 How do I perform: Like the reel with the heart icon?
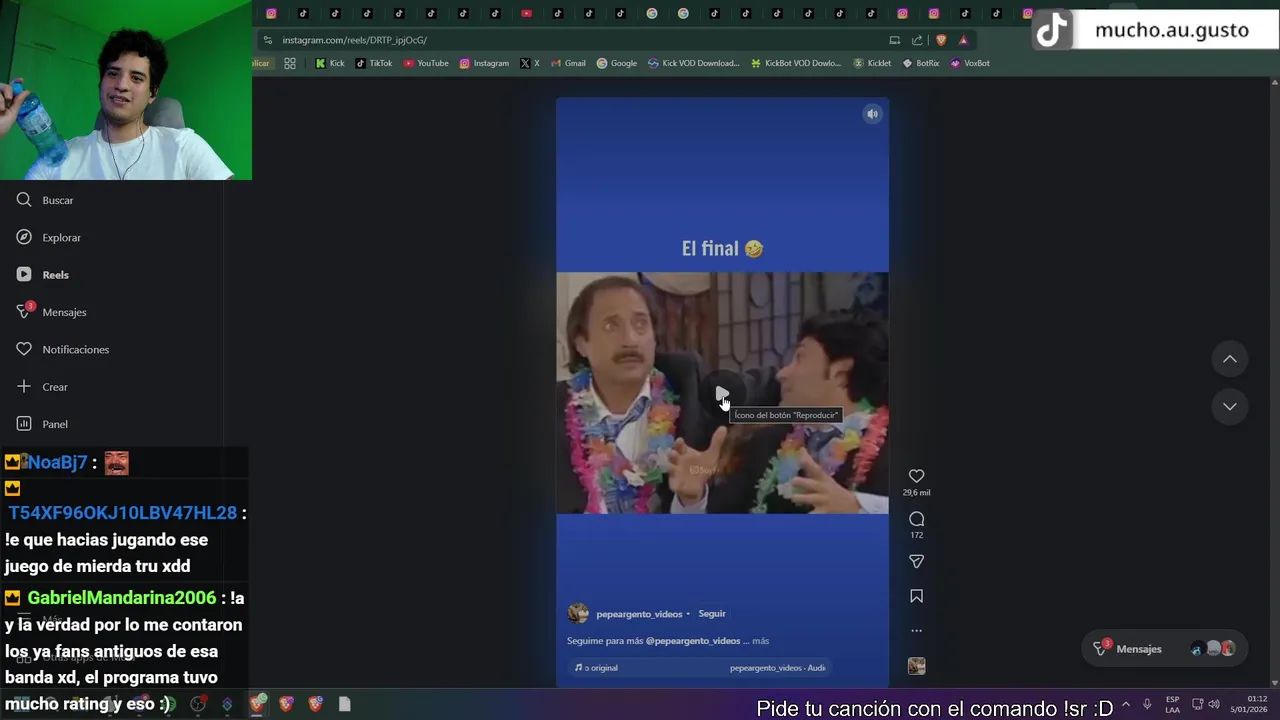pos(916,476)
